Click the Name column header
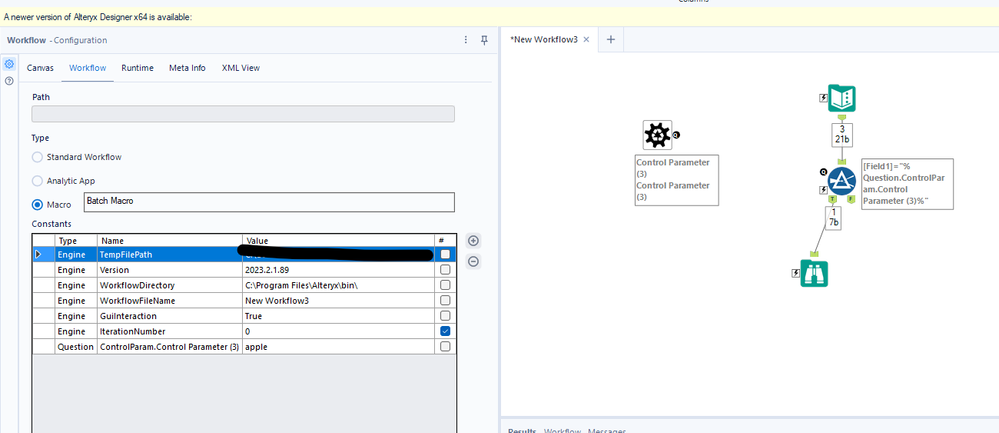This screenshot has height=433, width=999. coord(169,241)
